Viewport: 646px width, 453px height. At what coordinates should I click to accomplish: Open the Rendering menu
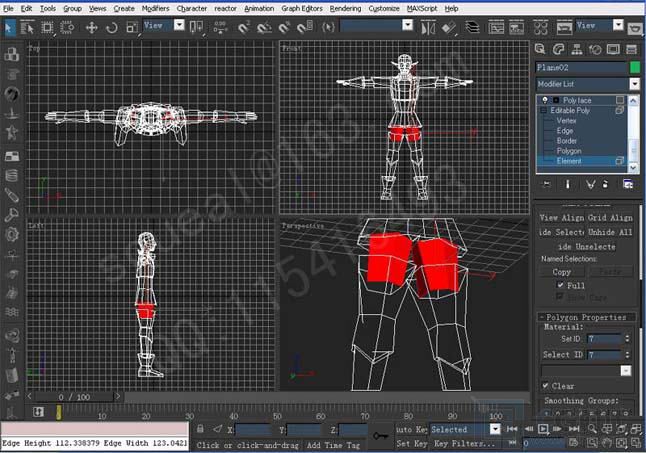tap(345, 8)
